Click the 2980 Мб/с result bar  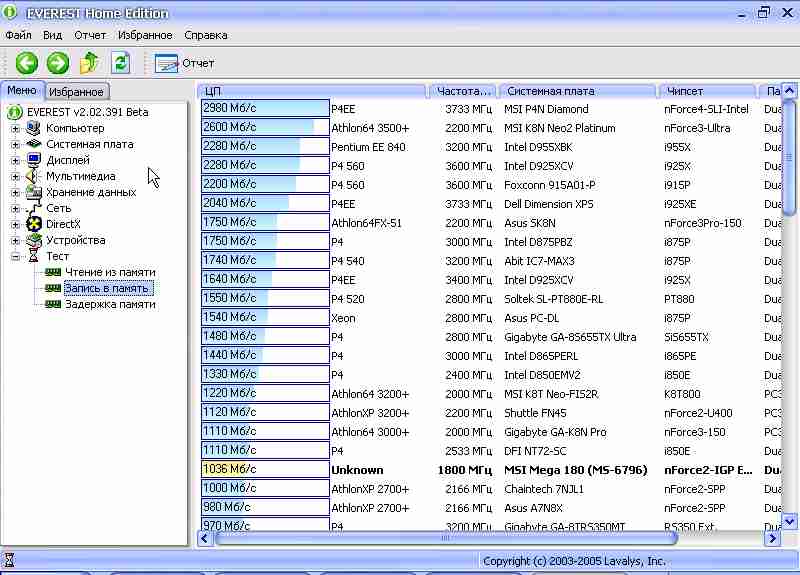[x=265, y=109]
